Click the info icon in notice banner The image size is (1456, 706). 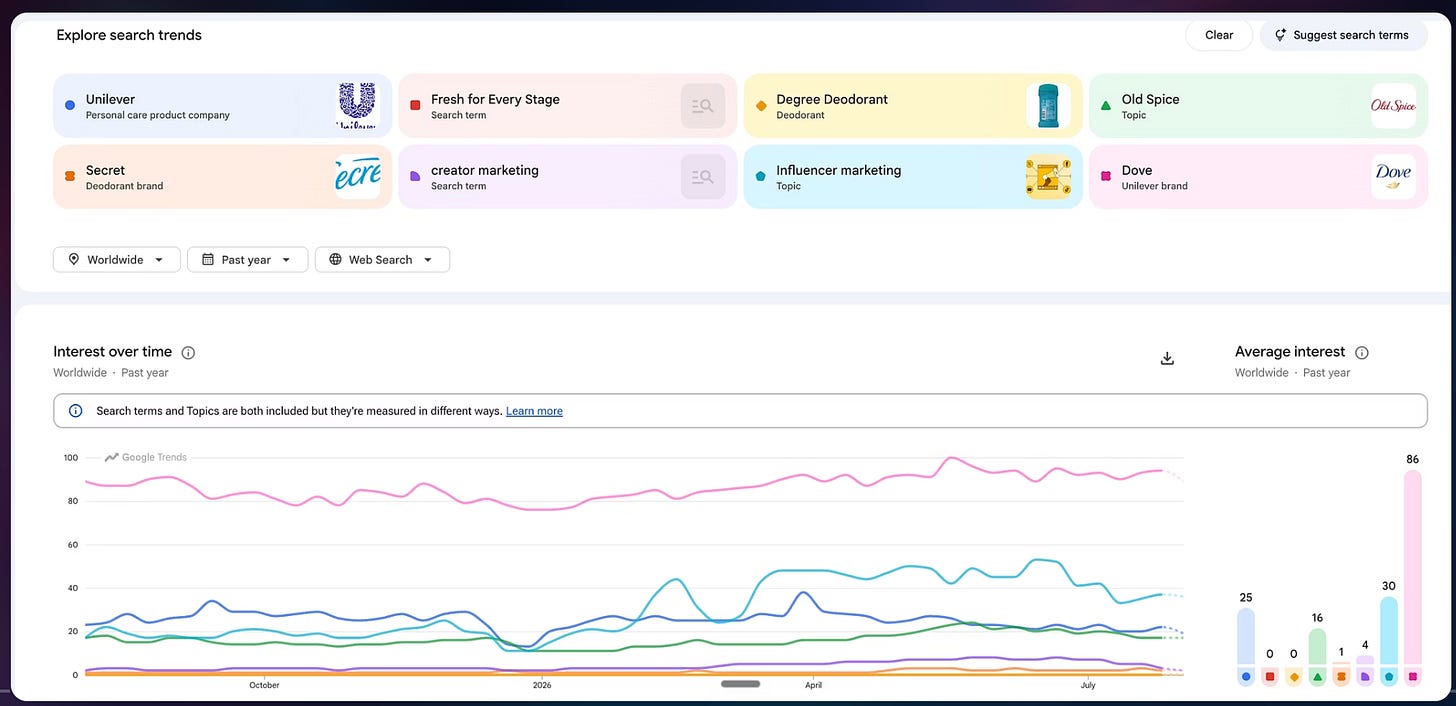click(x=76, y=411)
